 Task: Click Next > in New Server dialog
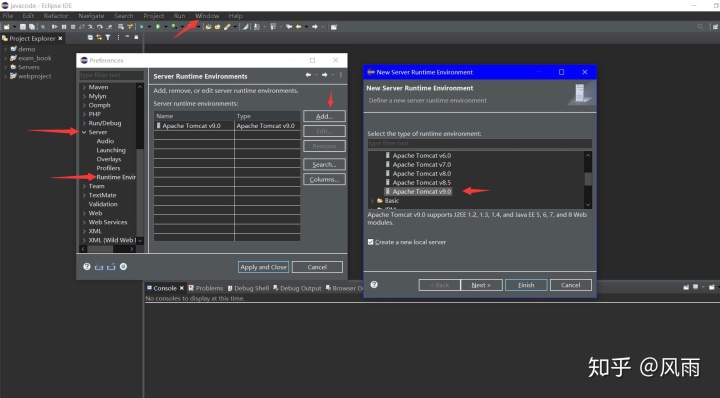(481, 285)
